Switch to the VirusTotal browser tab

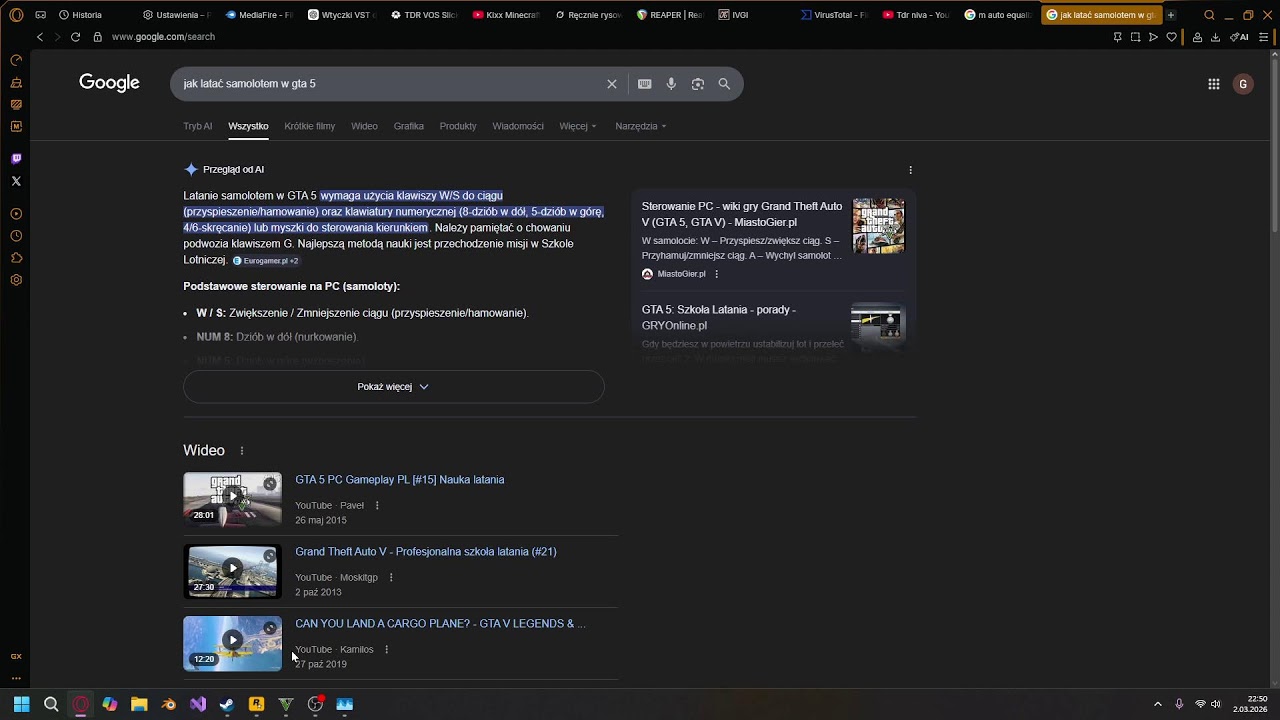pyautogui.click(x=836, y=15)
